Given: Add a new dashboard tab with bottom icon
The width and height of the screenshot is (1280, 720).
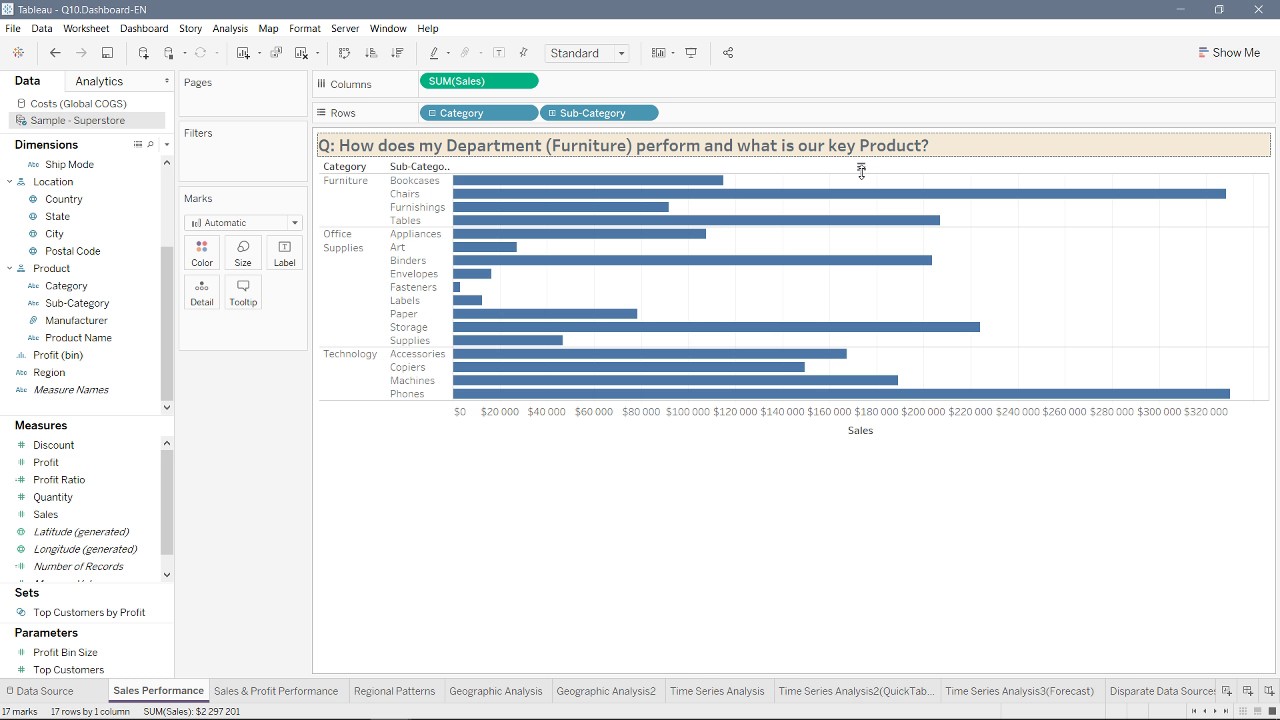Looking at the screenshot, I should 1248,691.
